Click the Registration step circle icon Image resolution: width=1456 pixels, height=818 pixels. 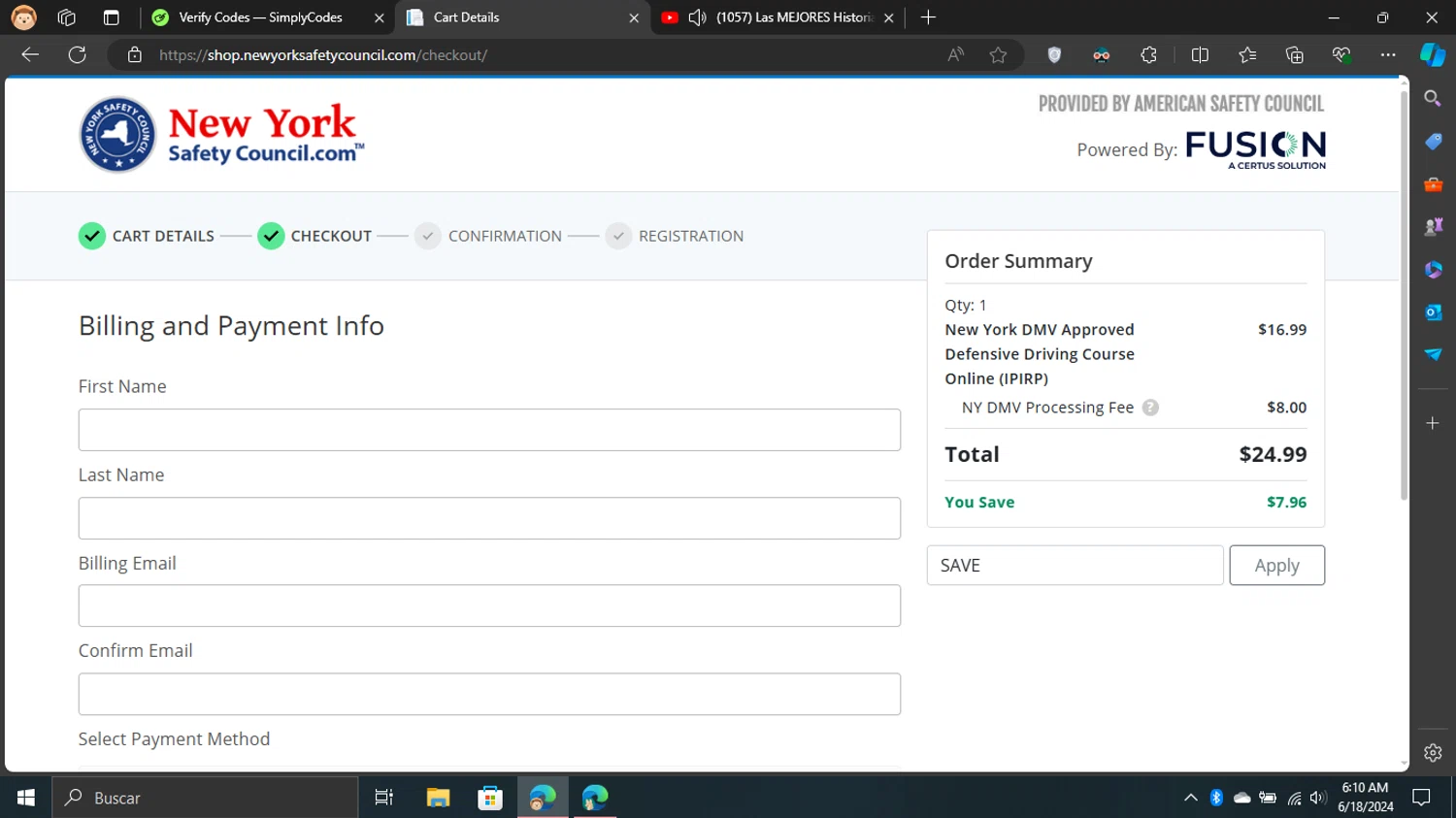click(618, 236)
